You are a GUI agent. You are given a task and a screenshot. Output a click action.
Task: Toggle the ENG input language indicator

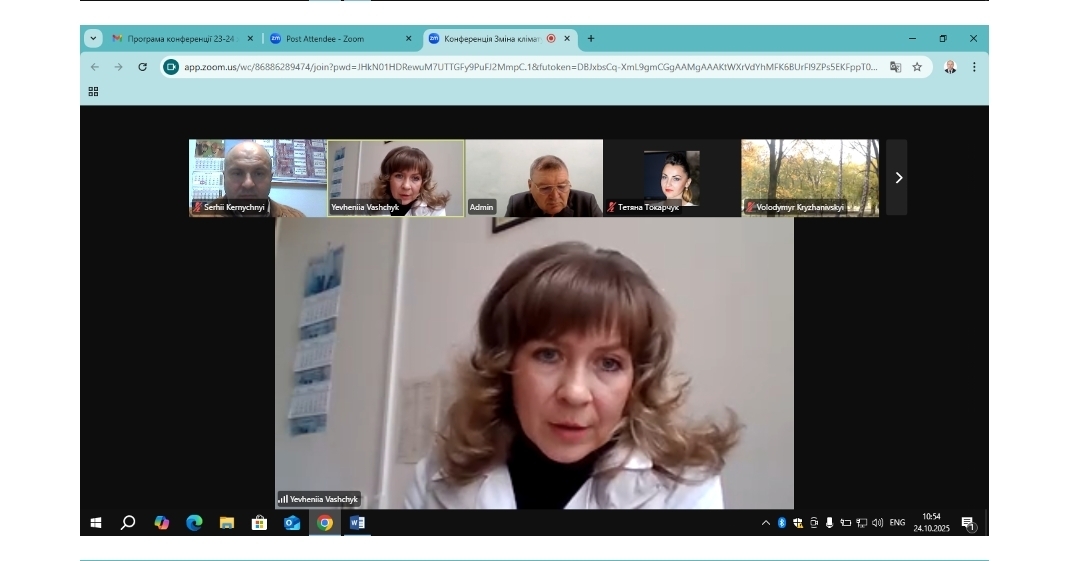coord(897,522)
